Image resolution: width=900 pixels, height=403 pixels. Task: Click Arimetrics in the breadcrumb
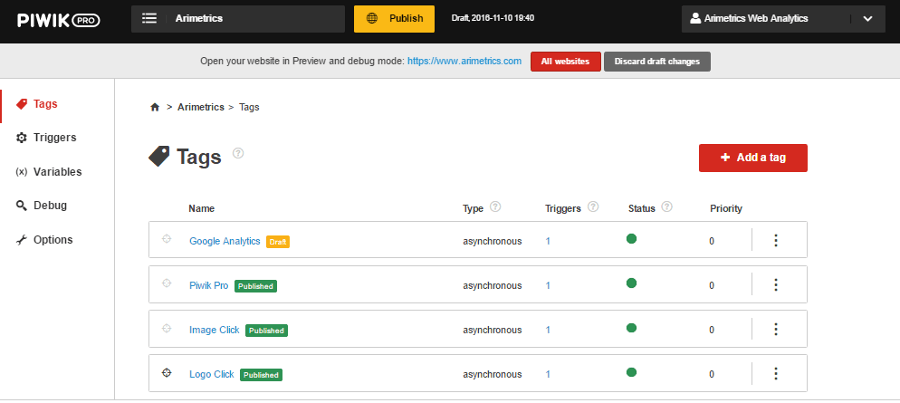(201, 107)
